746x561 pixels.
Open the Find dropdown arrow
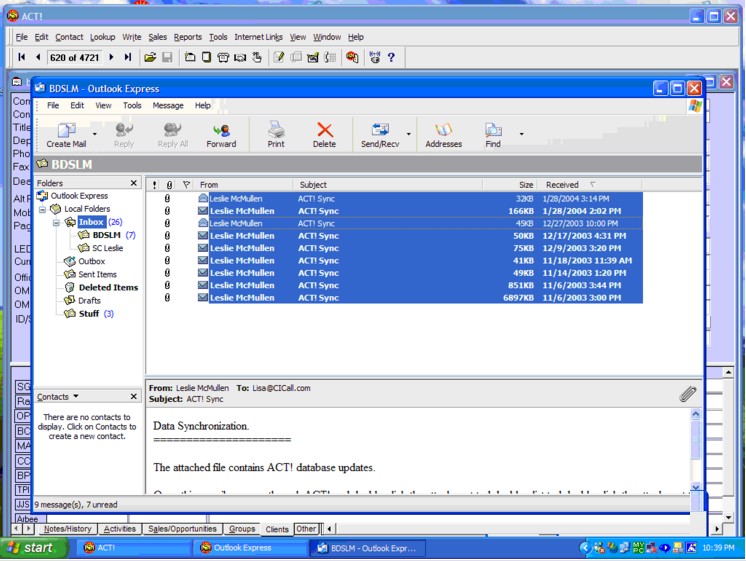pyautogui.click(x=521, y=134)
